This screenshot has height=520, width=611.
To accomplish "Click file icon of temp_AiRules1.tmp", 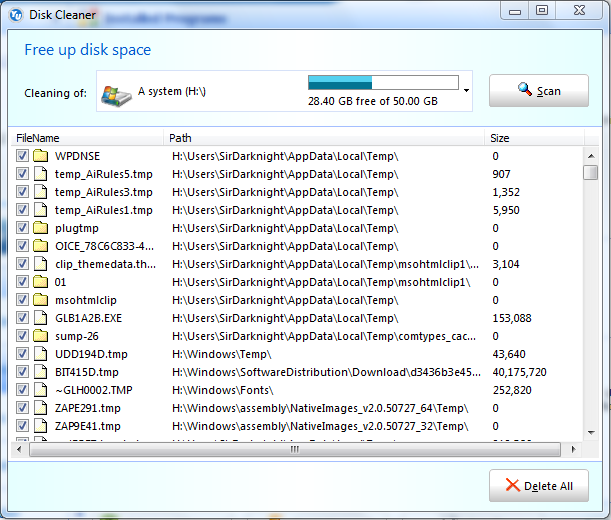I will coord(41,210).
